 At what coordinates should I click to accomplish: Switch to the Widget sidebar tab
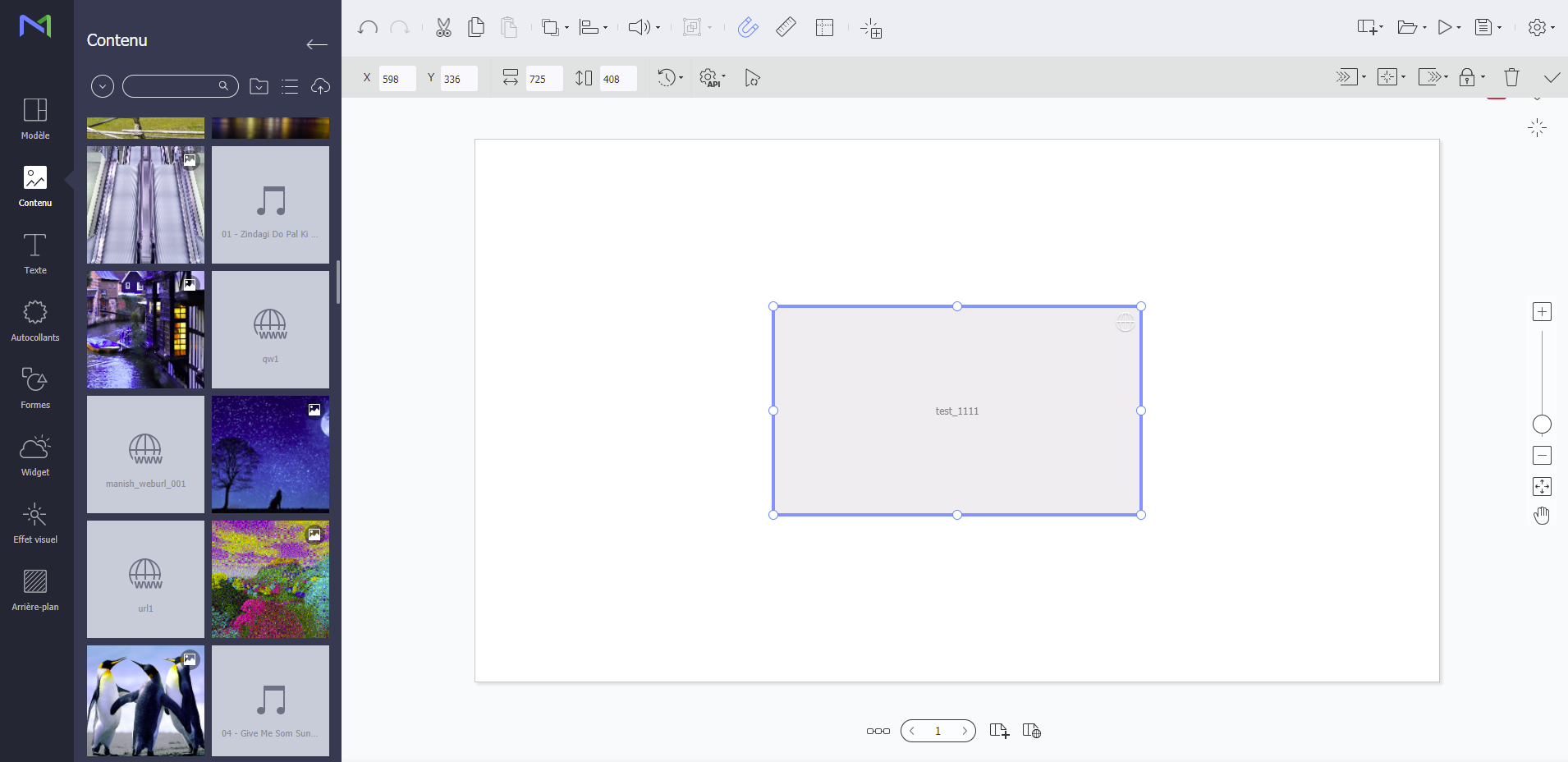pyautogui.click(x=35, y=455)
